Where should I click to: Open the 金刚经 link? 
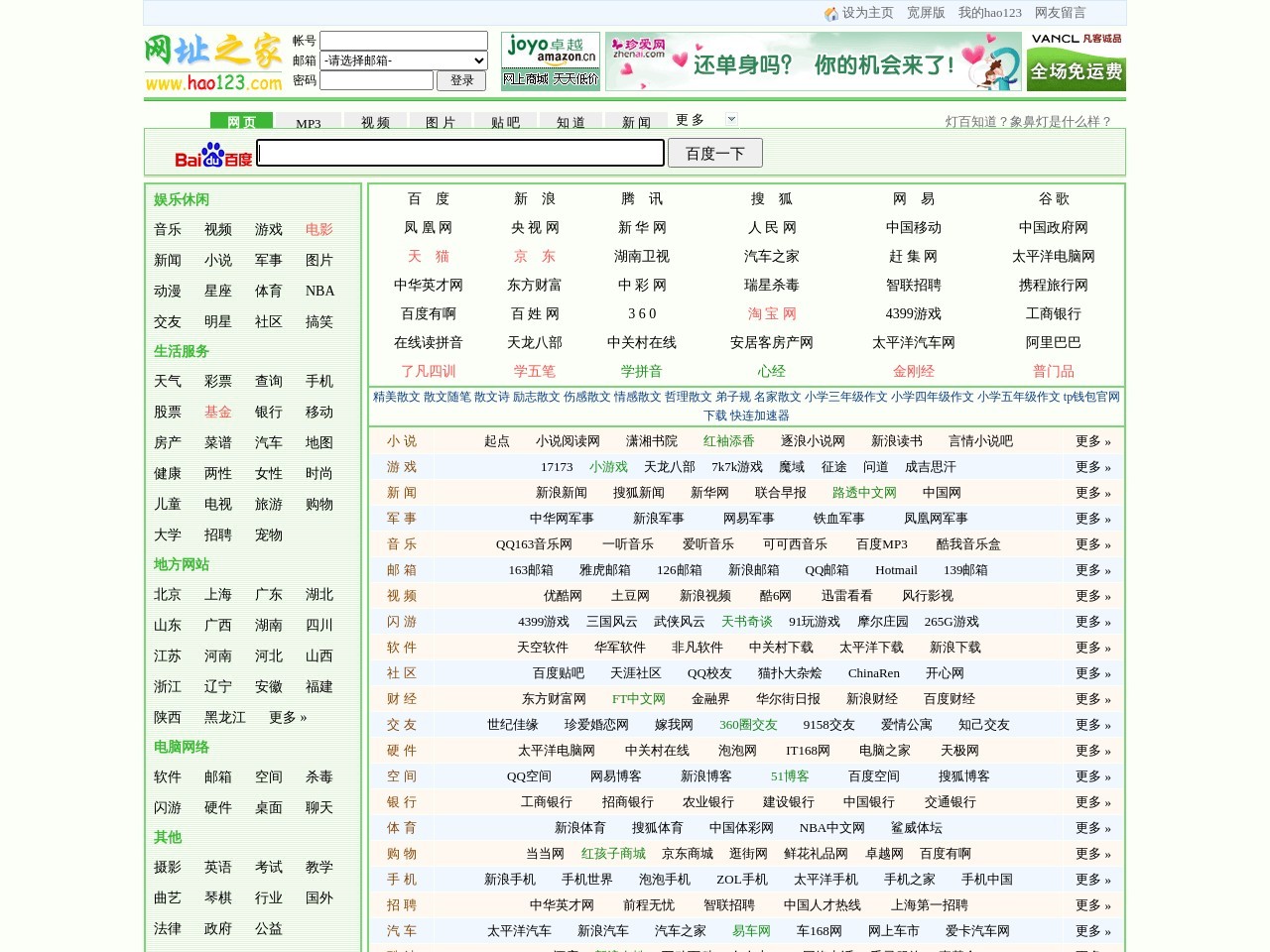914,372
